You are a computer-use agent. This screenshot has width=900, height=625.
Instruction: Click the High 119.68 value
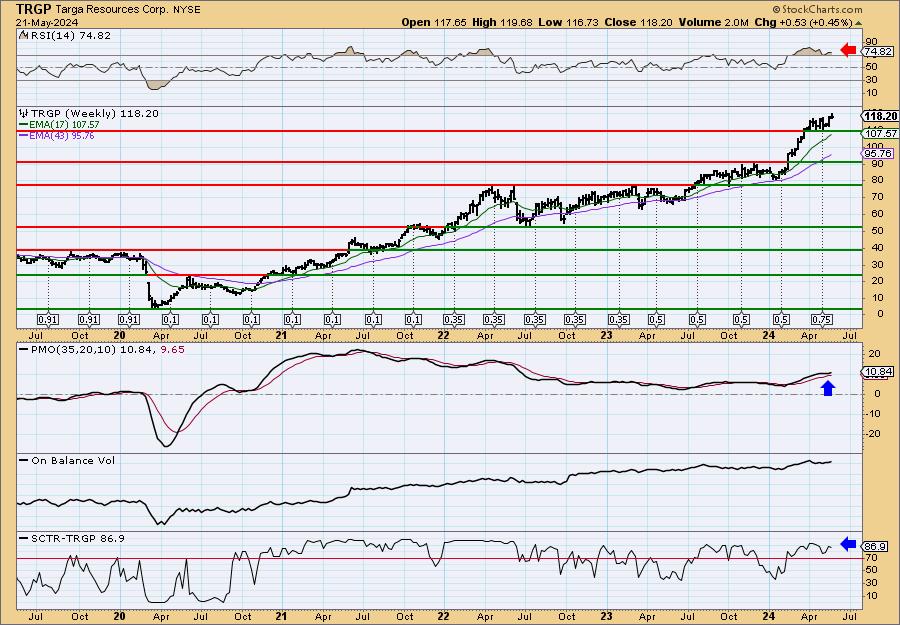(x=503, y=22)
